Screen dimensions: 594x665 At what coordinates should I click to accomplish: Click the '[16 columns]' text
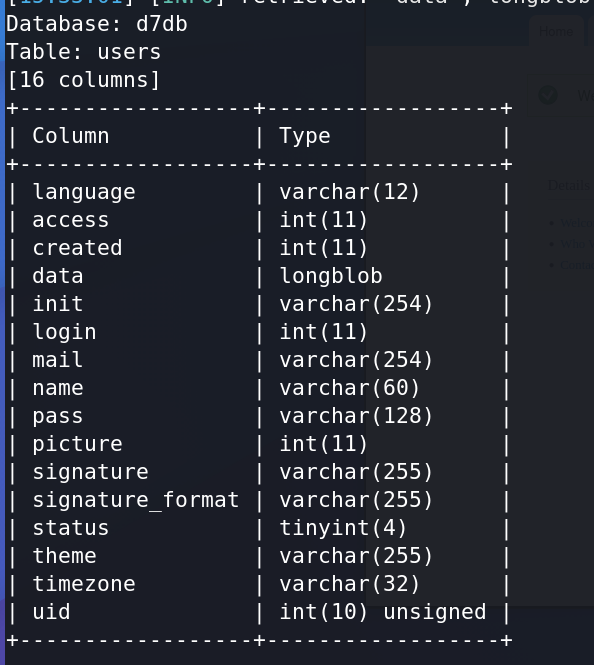coord(84,80)
